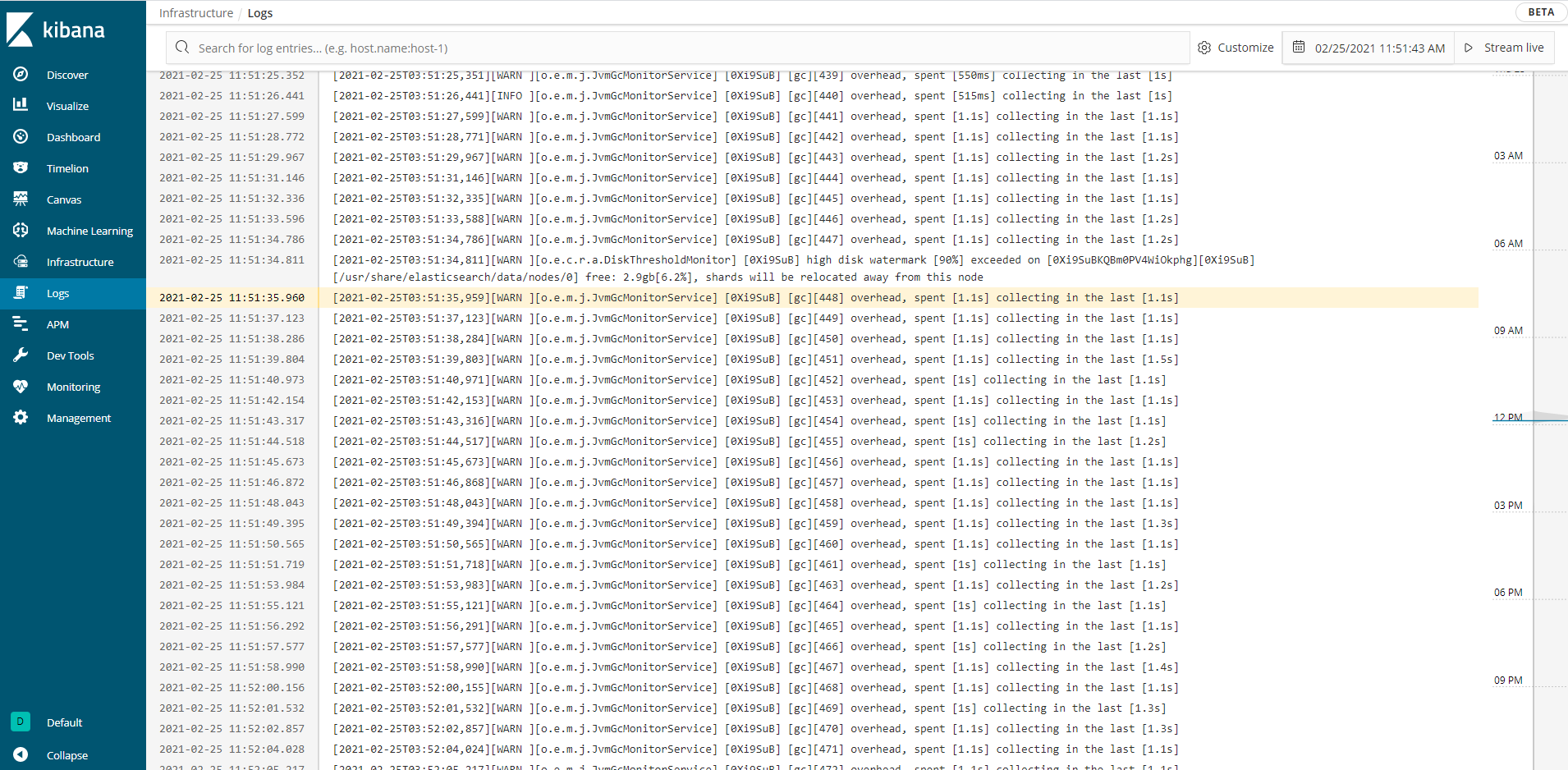This screenshot has width=1568, height=770.
Task: Open Management via gear icon
Action: (21, 417)
